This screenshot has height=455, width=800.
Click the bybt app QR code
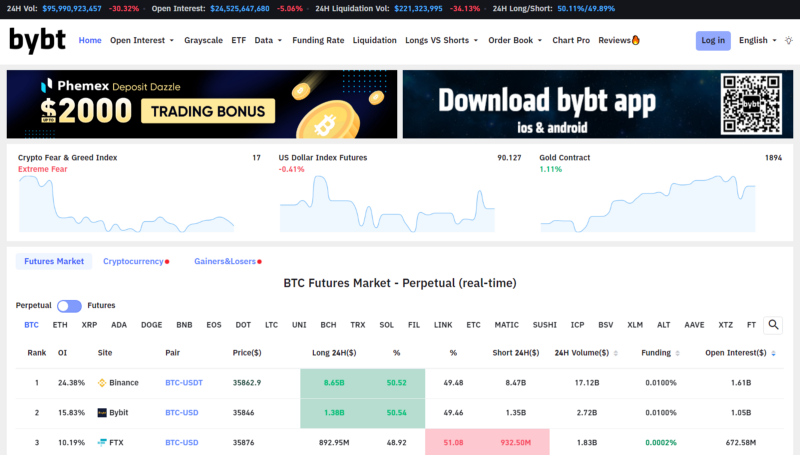[751, 104]
